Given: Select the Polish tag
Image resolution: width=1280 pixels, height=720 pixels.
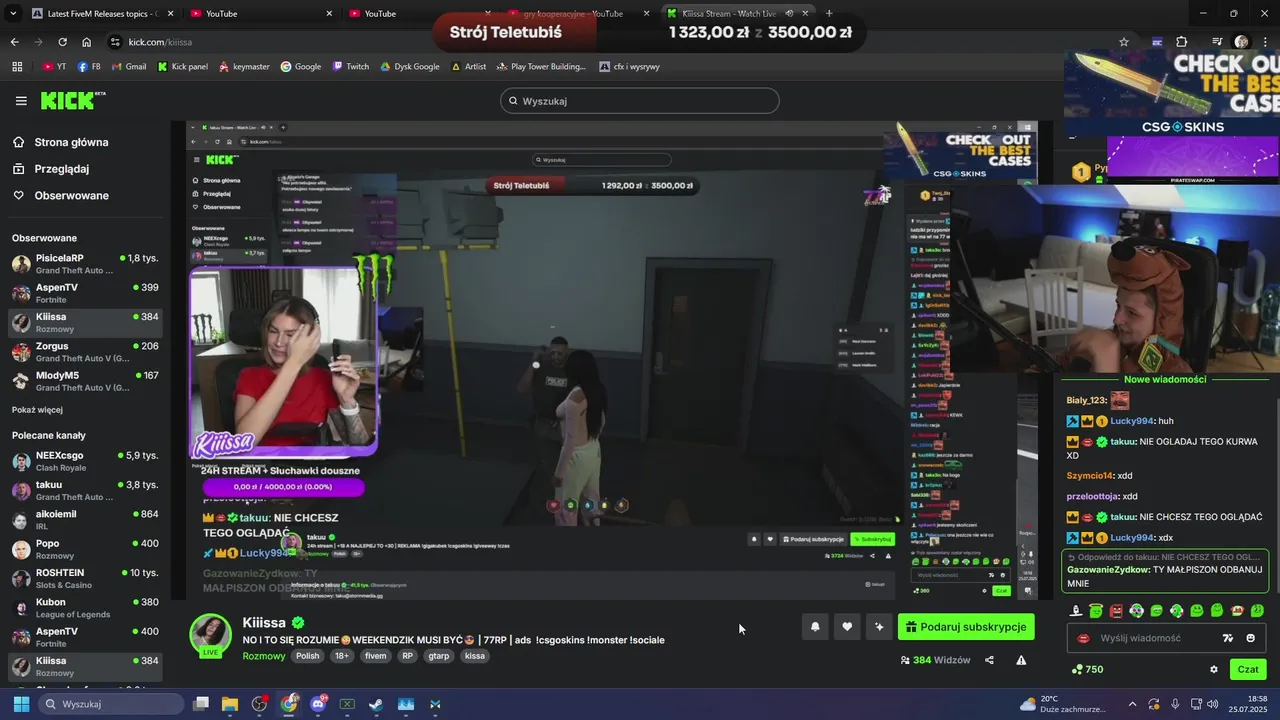Looking at the screenshot, I should (307, 656).
